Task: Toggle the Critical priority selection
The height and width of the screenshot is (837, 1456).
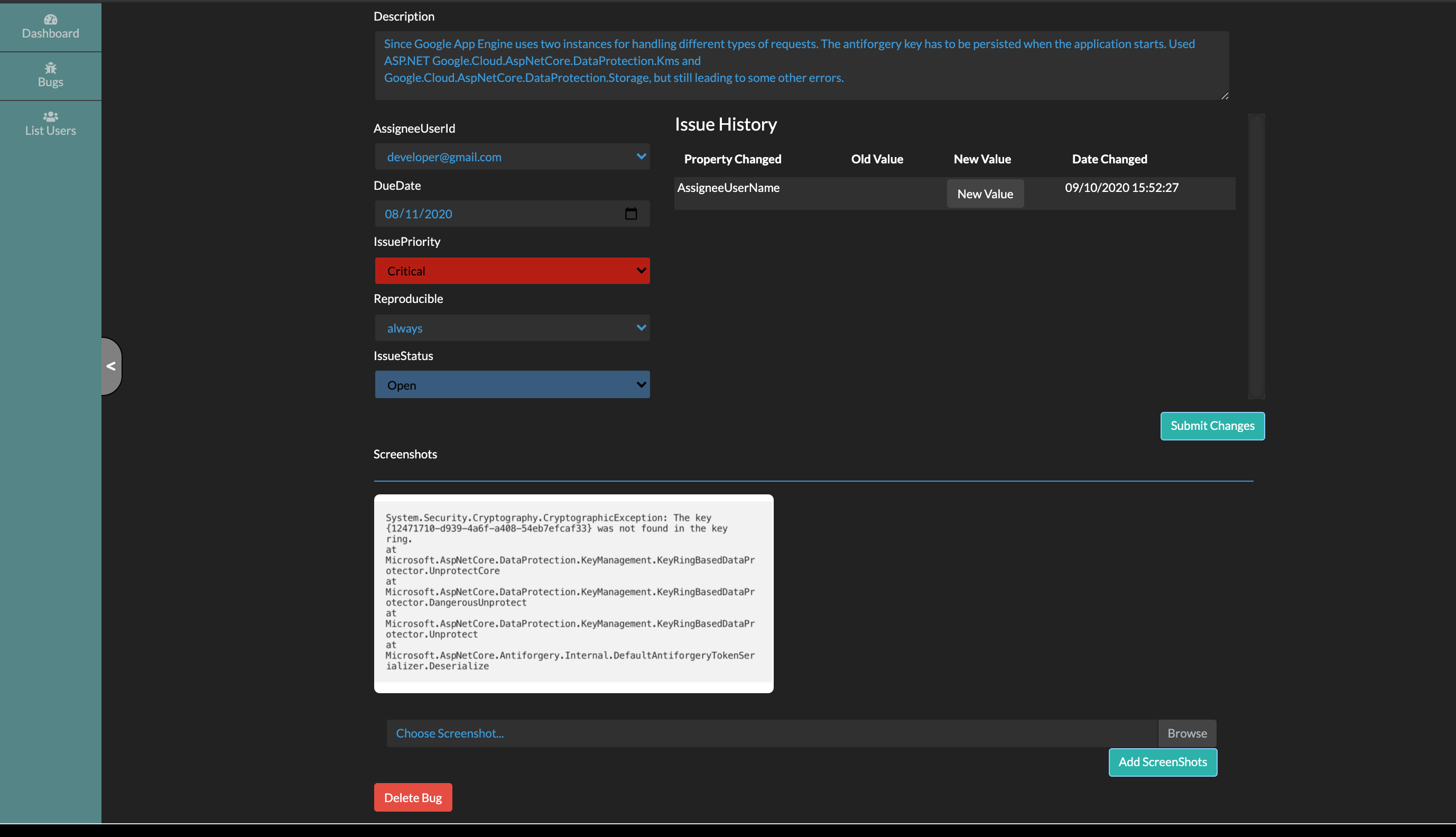Action: click(x=513, y=270)
